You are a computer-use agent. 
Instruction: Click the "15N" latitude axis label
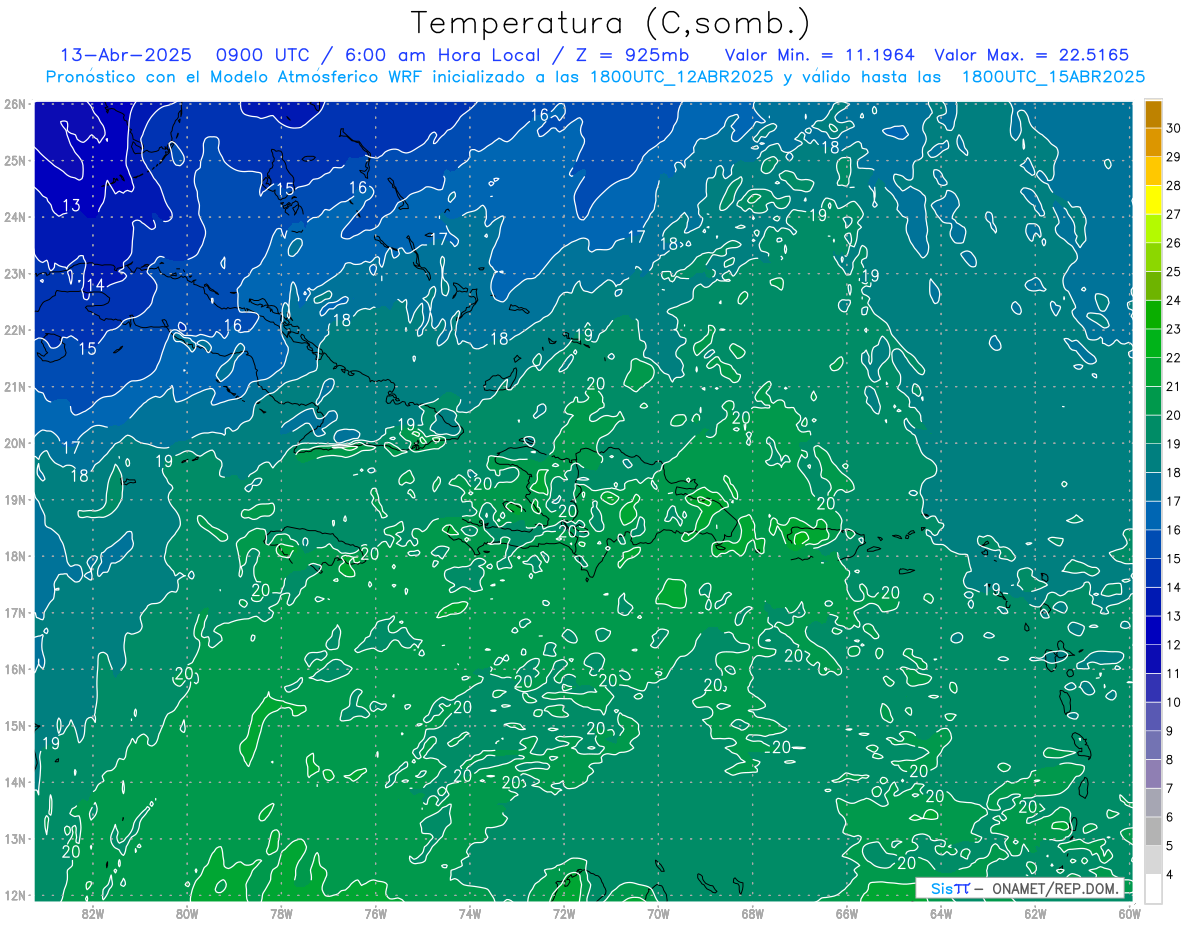14,725
